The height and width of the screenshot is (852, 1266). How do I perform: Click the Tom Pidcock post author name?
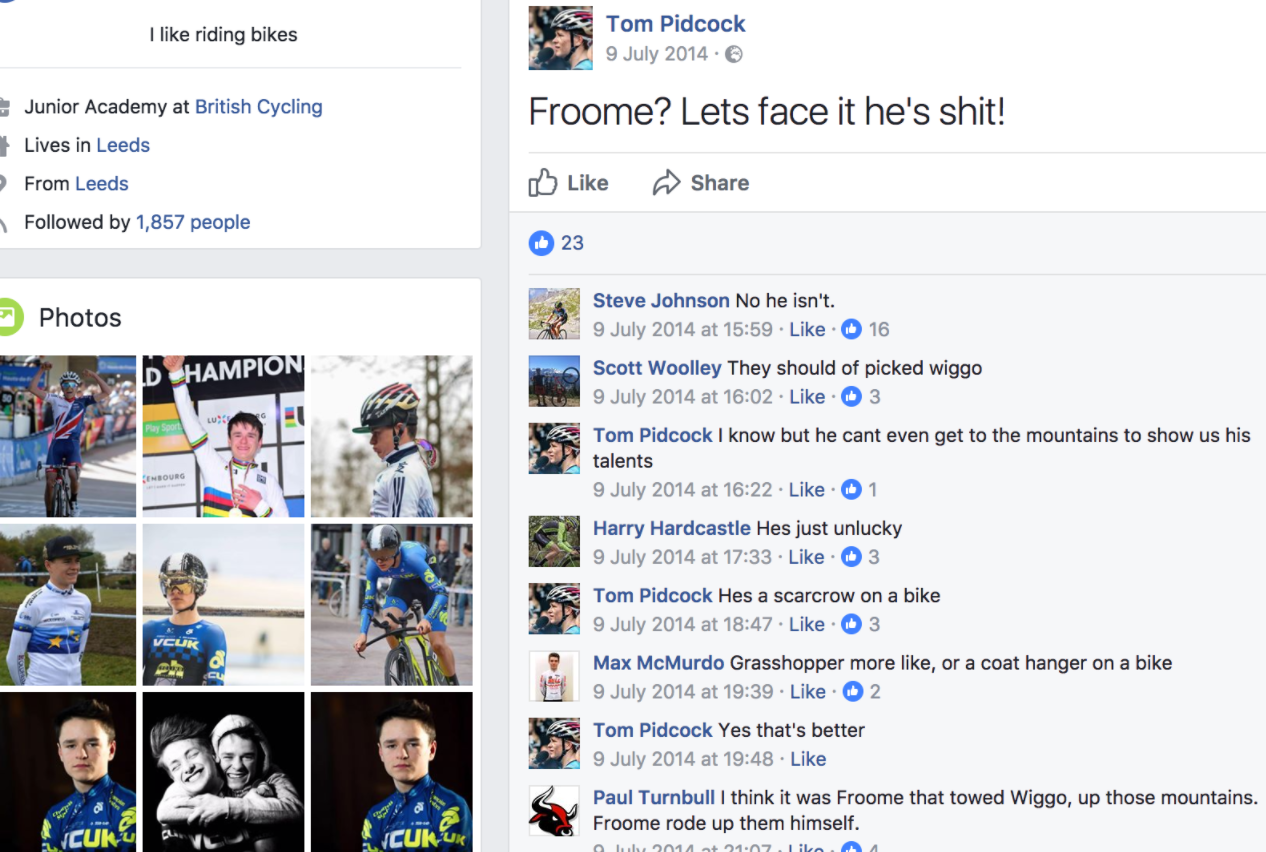click(x=675, y=24)
